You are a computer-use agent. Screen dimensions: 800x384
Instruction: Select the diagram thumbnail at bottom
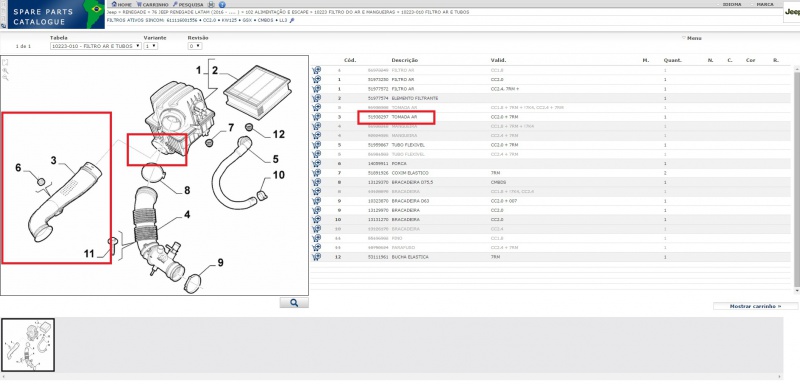(28, 345)
